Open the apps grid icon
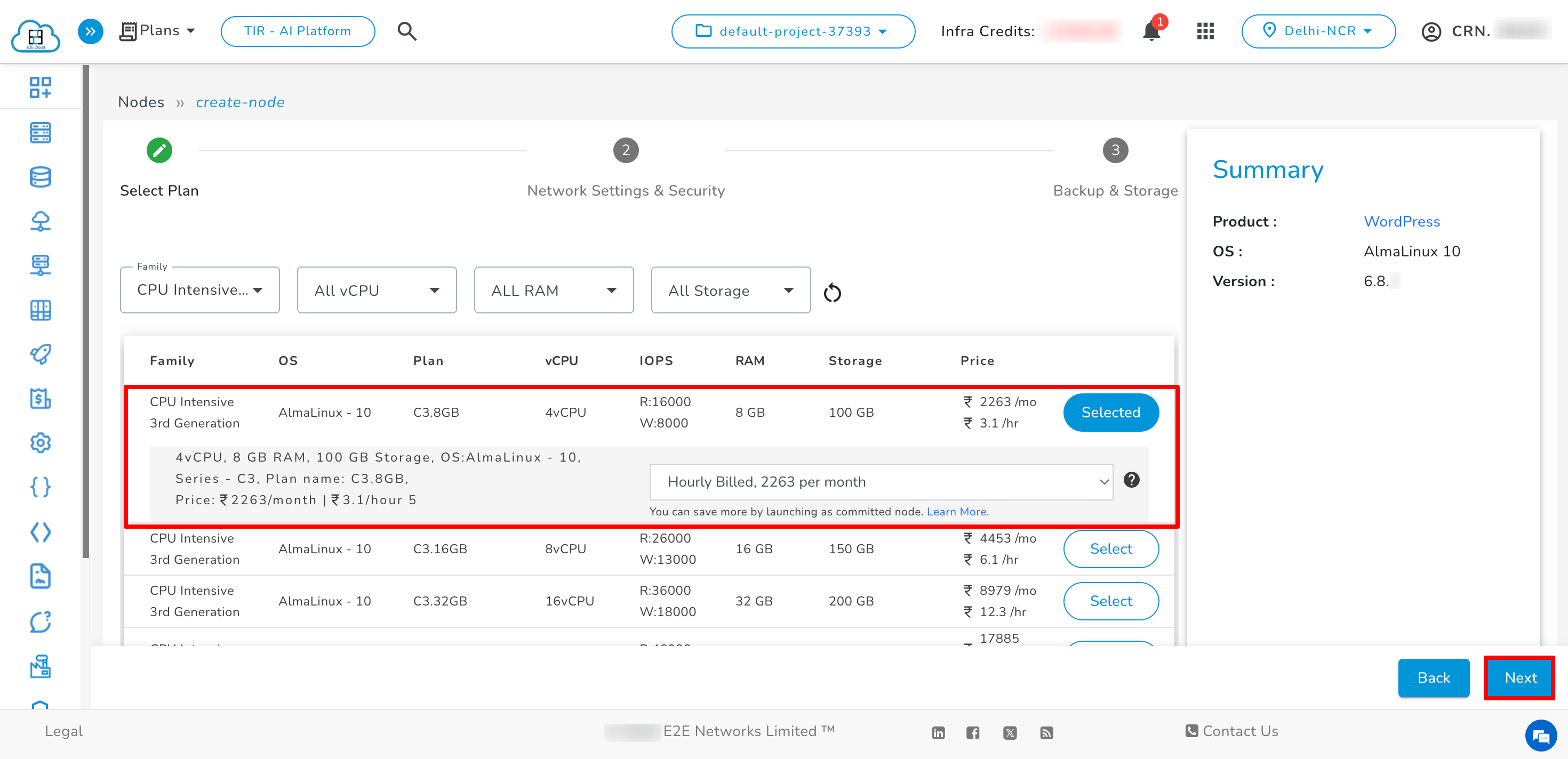 1205,31
